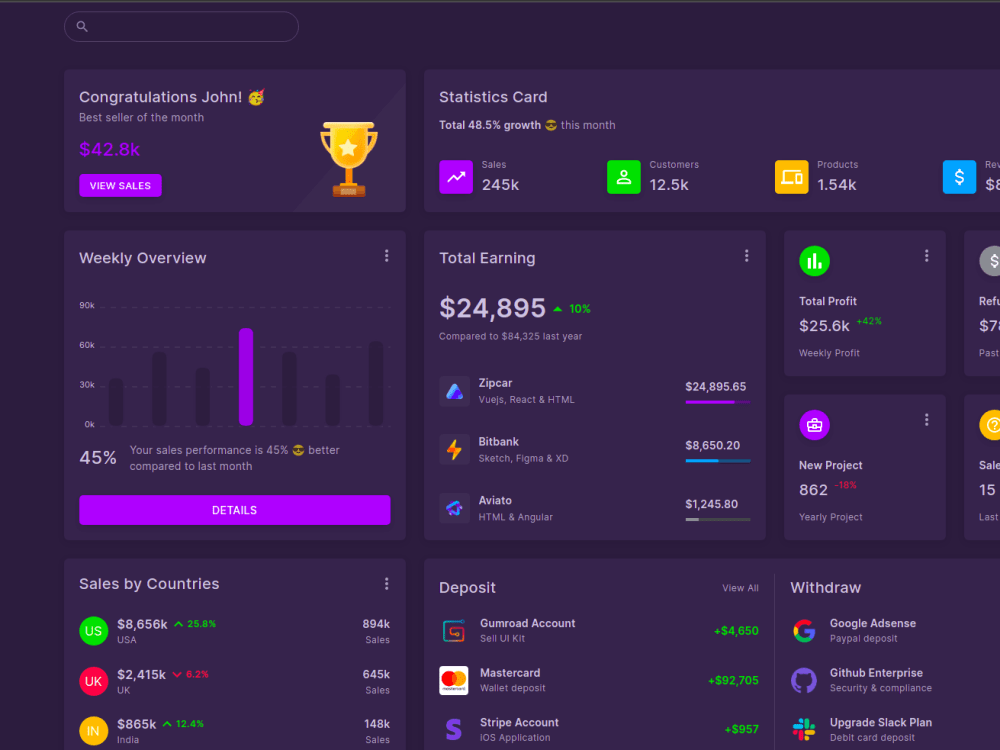Click the Mastercard logo icon

[454, 680]
